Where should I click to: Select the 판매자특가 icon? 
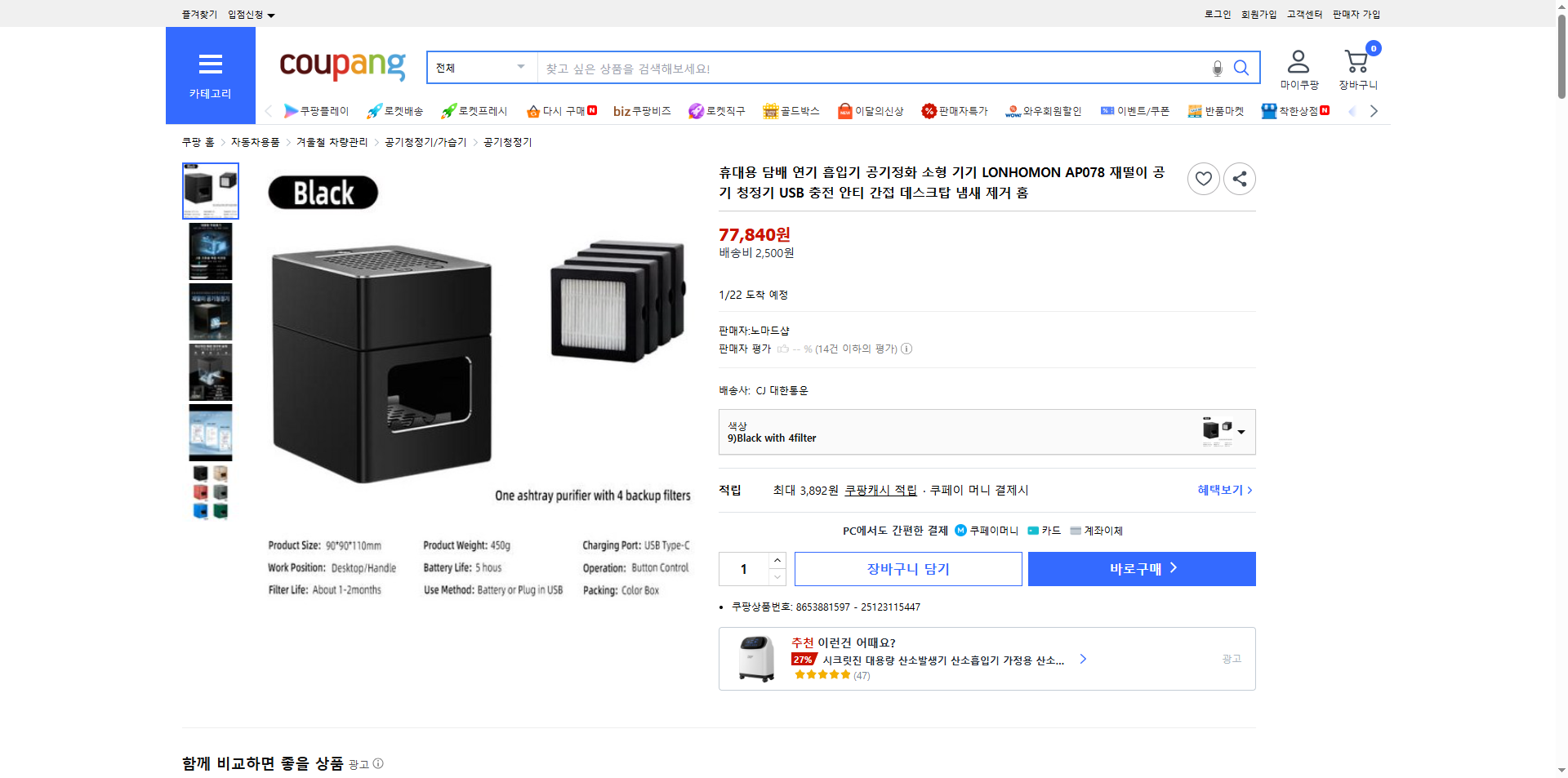[930, 111]
